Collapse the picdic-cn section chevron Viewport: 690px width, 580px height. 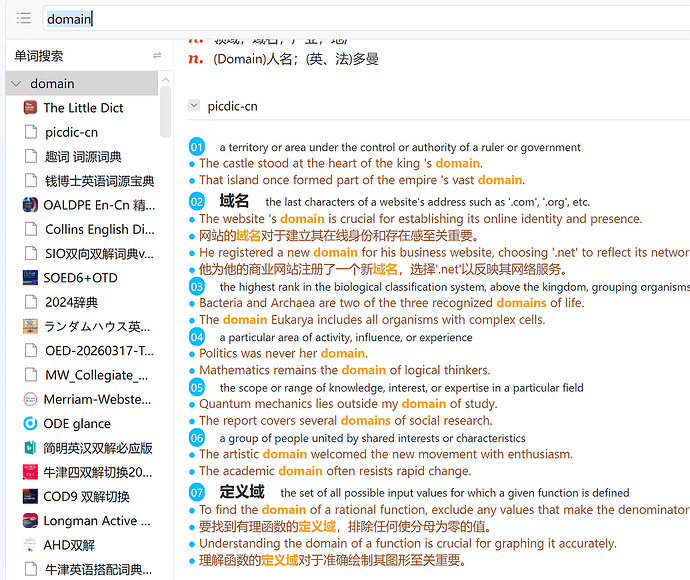pos(194,106)
